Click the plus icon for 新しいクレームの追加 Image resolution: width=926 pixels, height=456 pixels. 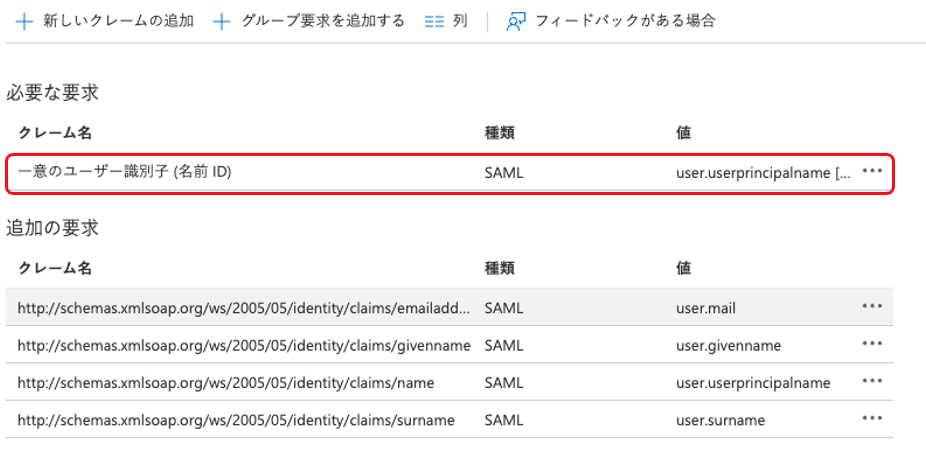pos(24,21)
